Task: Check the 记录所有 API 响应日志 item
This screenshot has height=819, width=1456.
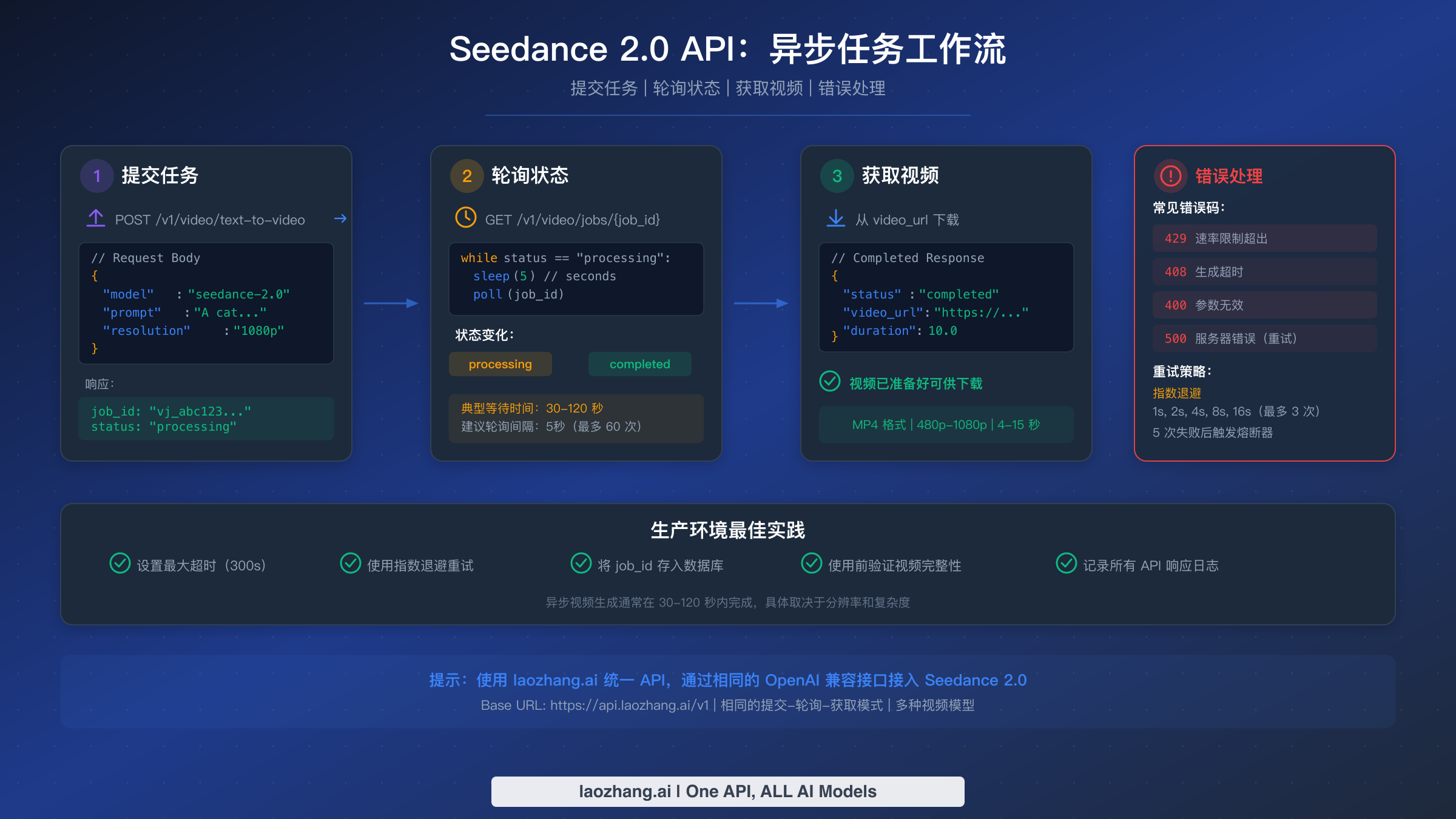Action: point(1067,564)
